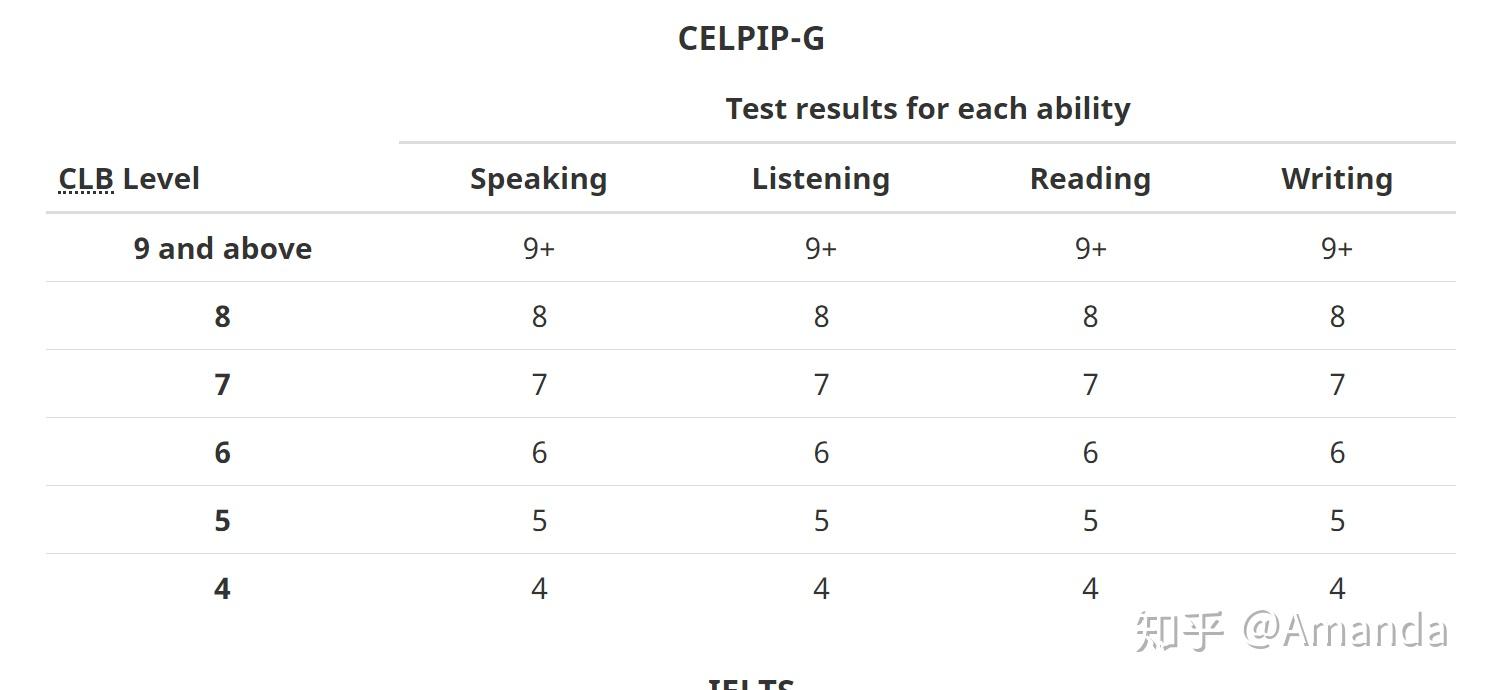
Task: Click the CLB abbreviation in header
Action: click(x=86, y=179)
